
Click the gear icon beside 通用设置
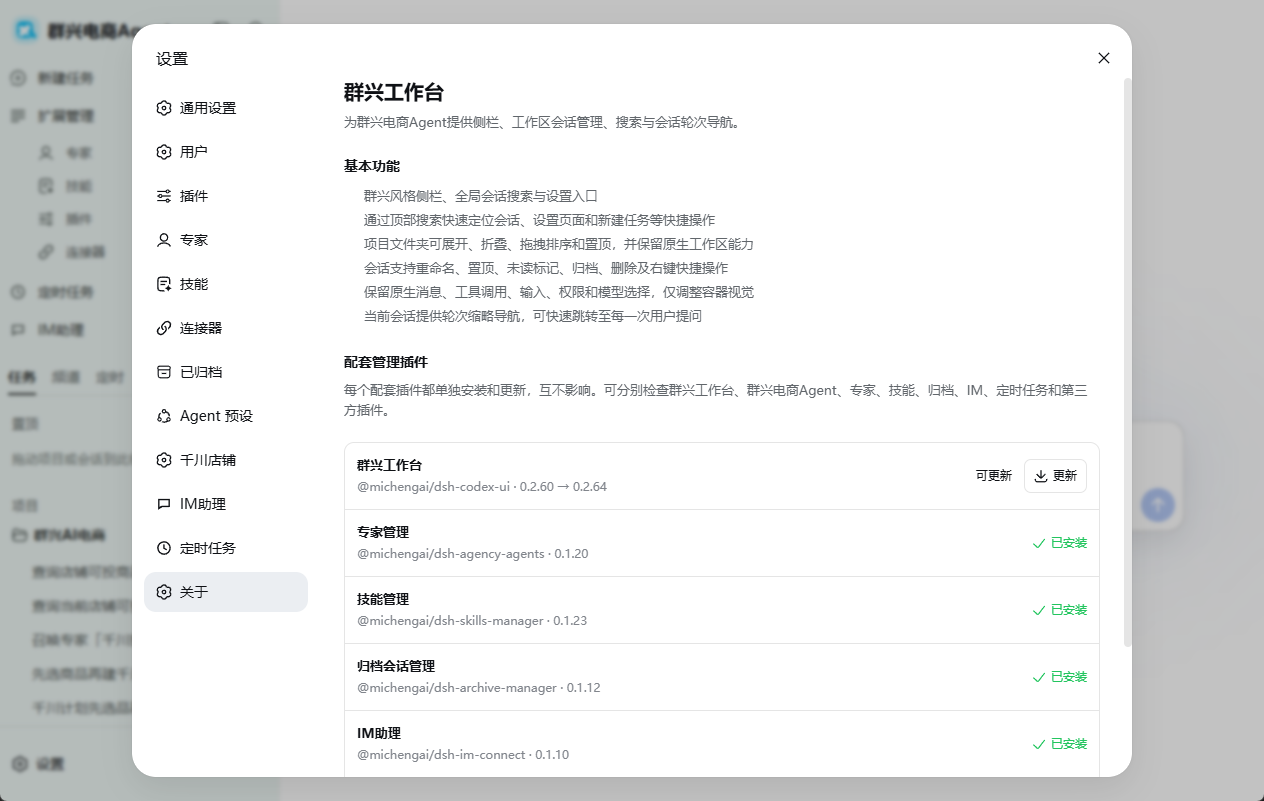164,108
